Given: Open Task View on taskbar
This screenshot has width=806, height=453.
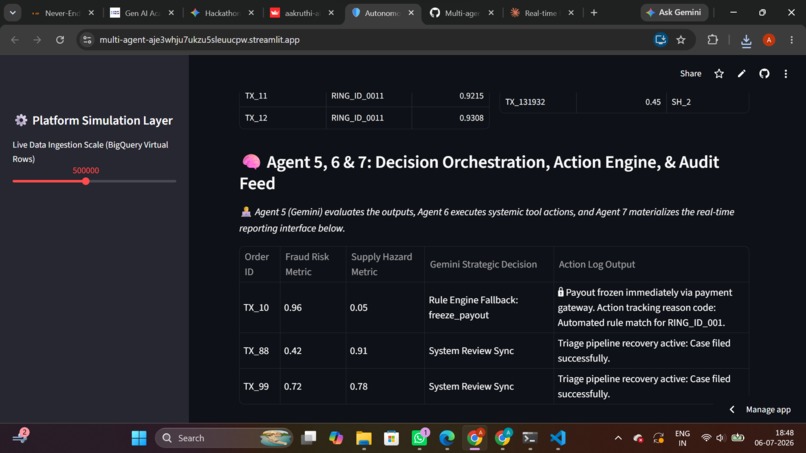Looking at the screenshot, I should click(x=308, y=438).
